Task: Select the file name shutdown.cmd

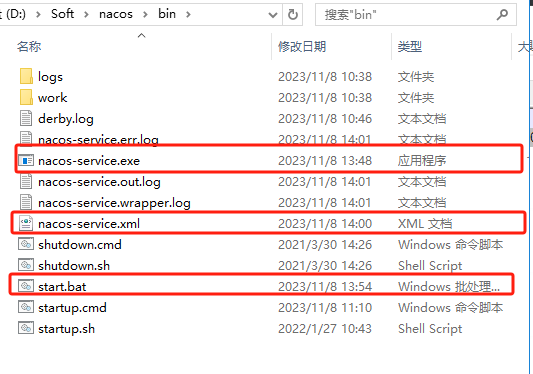Action: pyautogui.click(x=80, y=244)
